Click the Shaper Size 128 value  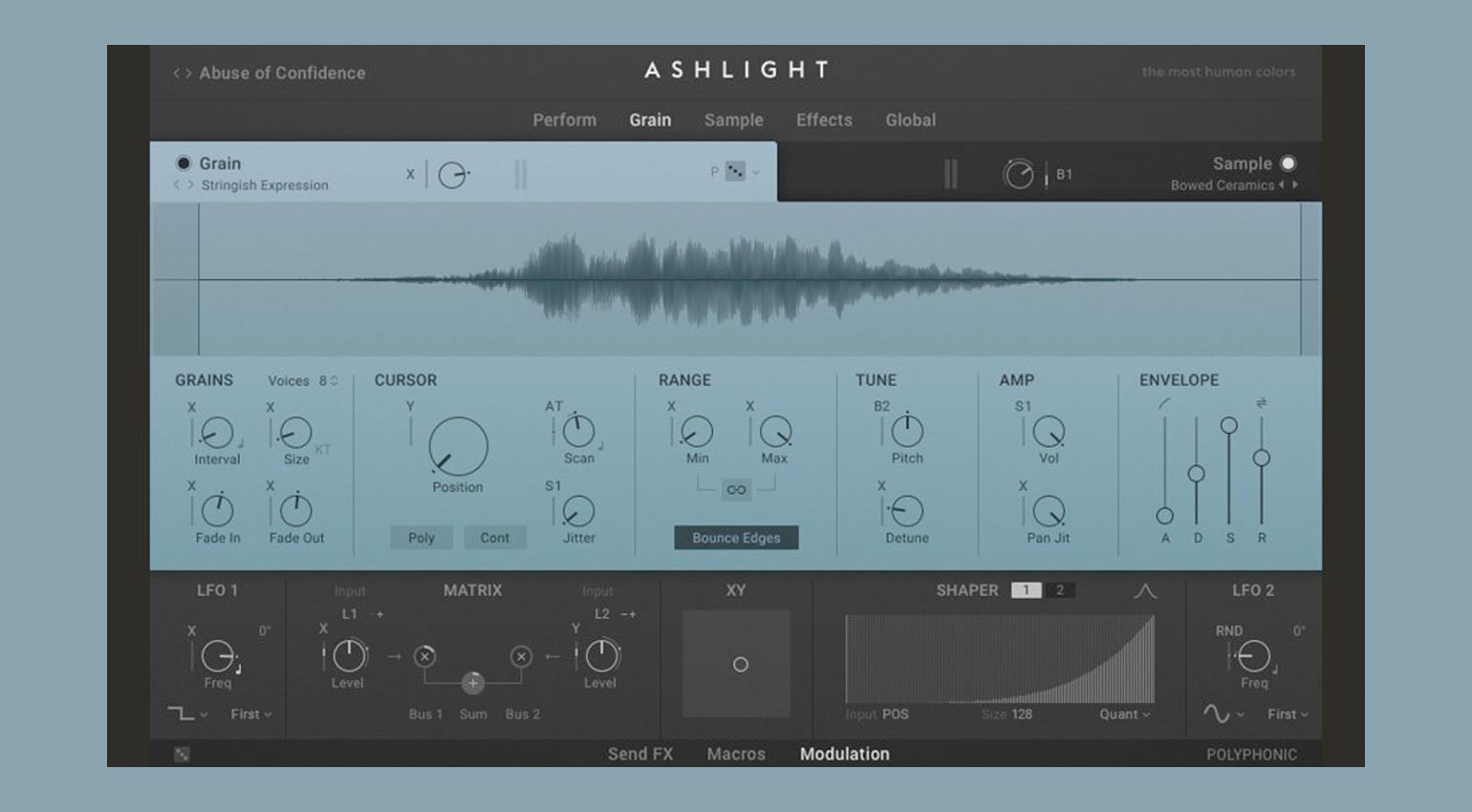[1021, 714]
